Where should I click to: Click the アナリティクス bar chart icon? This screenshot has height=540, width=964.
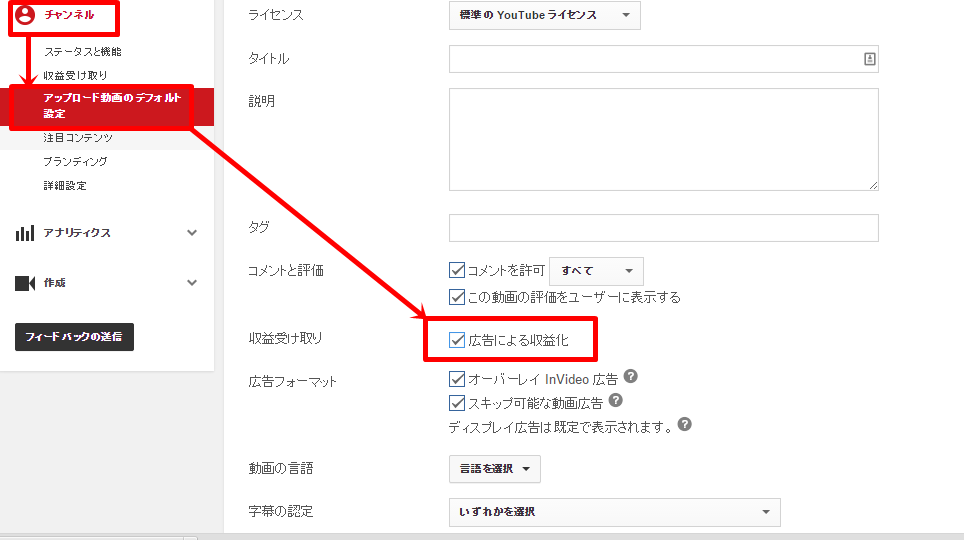coord(25,233)
